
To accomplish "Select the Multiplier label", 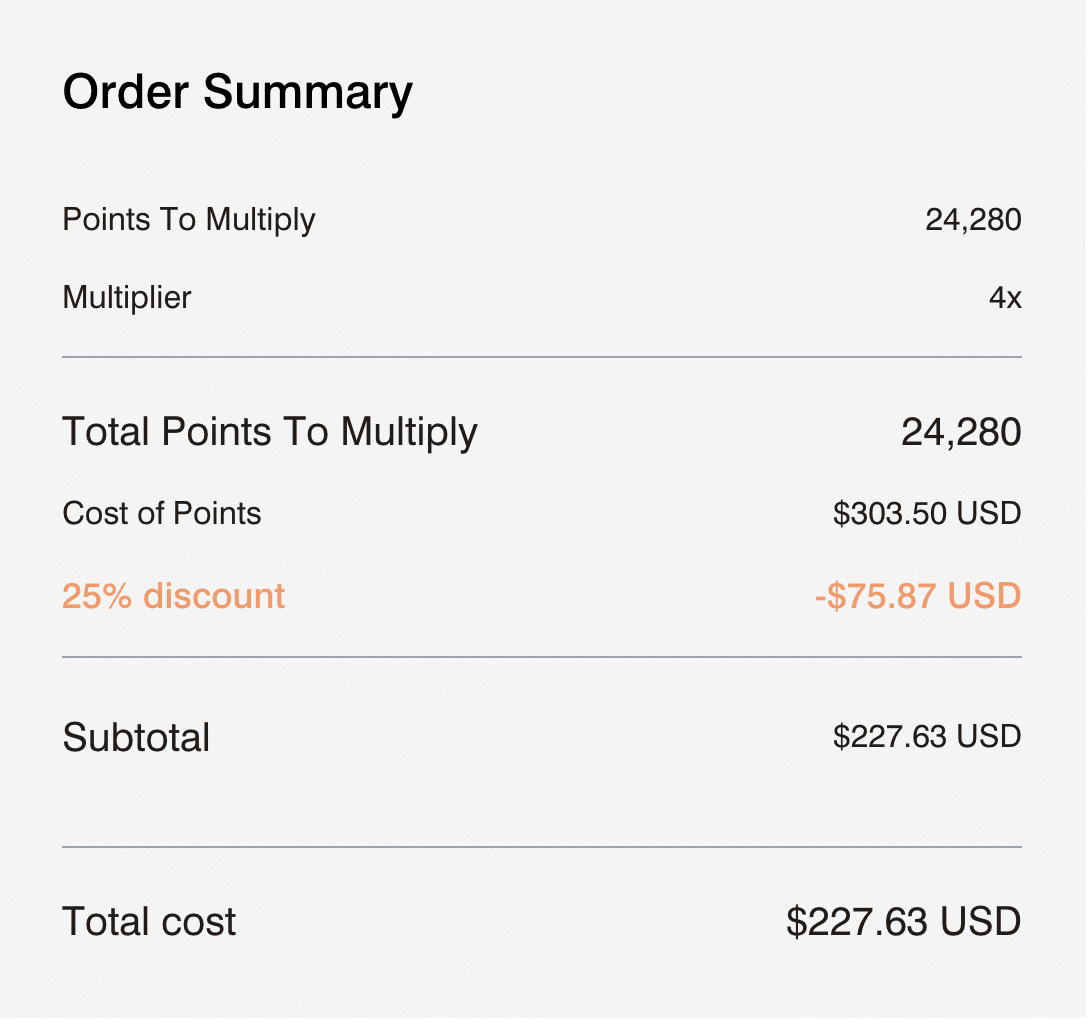I will [x=126, y=298].
